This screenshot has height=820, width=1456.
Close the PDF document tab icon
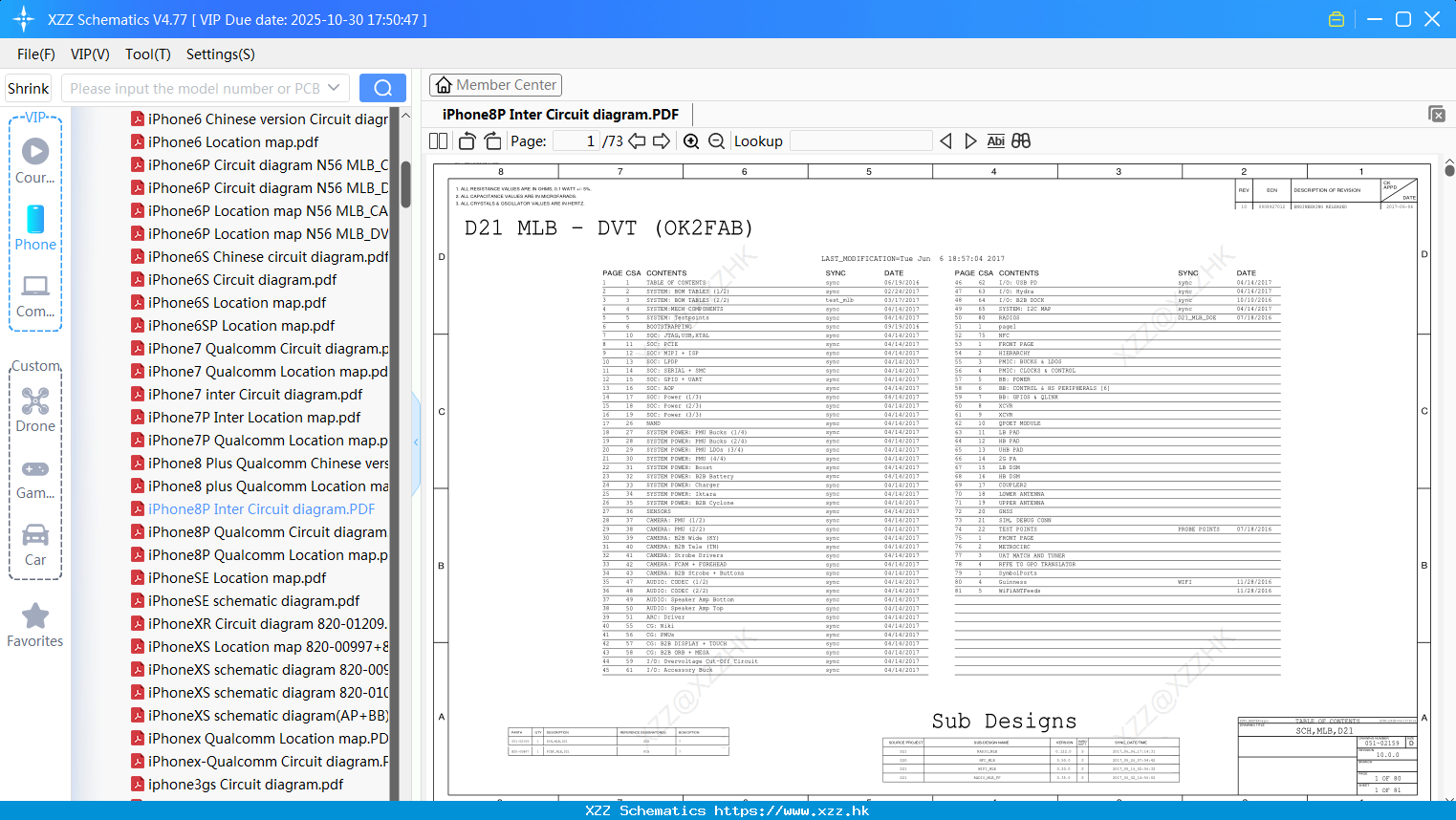click(x=1436, y=114)
